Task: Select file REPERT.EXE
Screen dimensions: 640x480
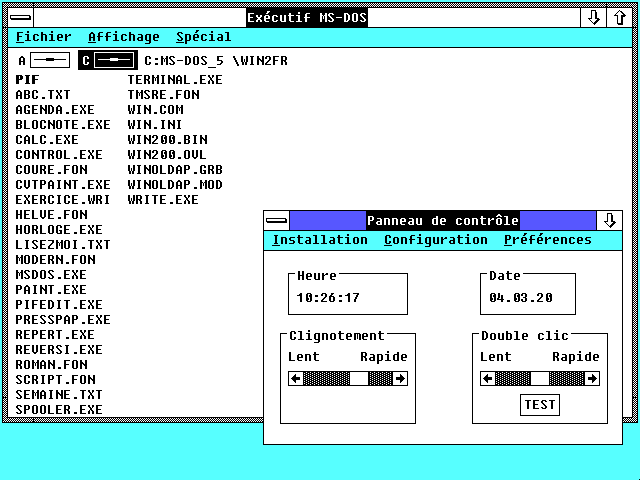Action: coord(55,335)
